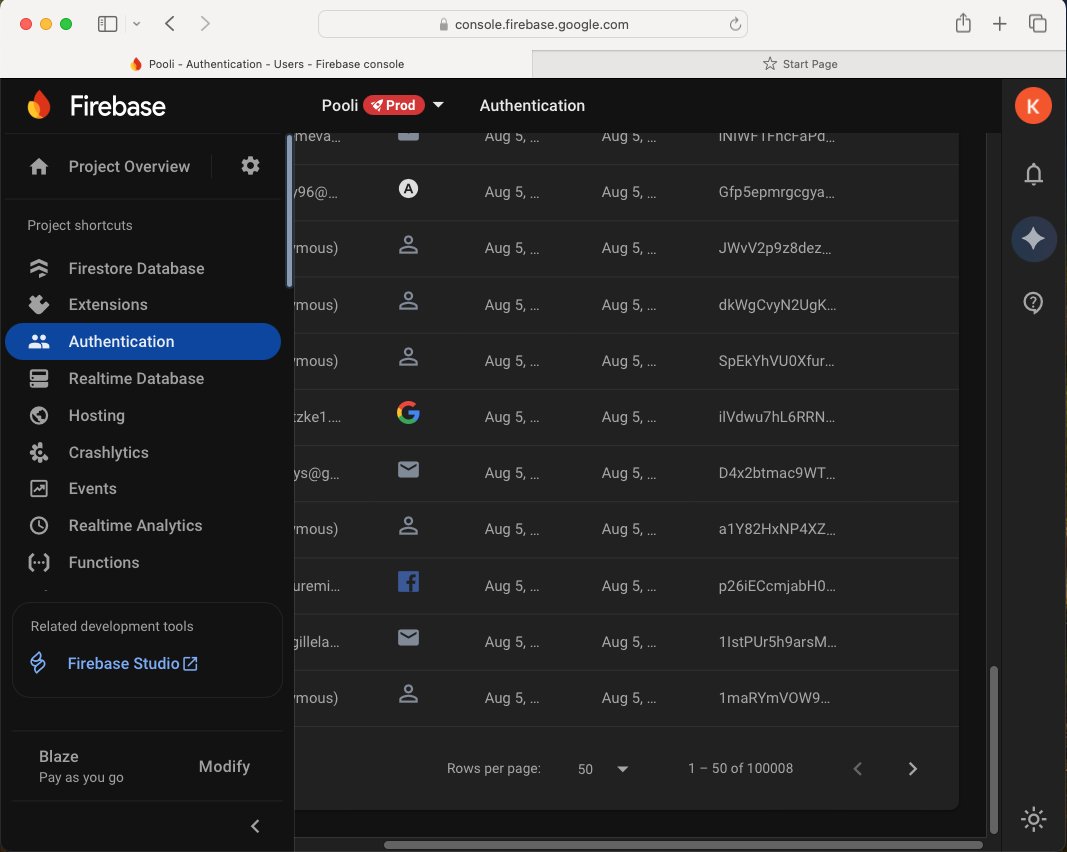The width and height of the screenshot is (1067, 852).
Task: Open the K user account avatar
Action: pyautogui.click(x=1033, y=106)
